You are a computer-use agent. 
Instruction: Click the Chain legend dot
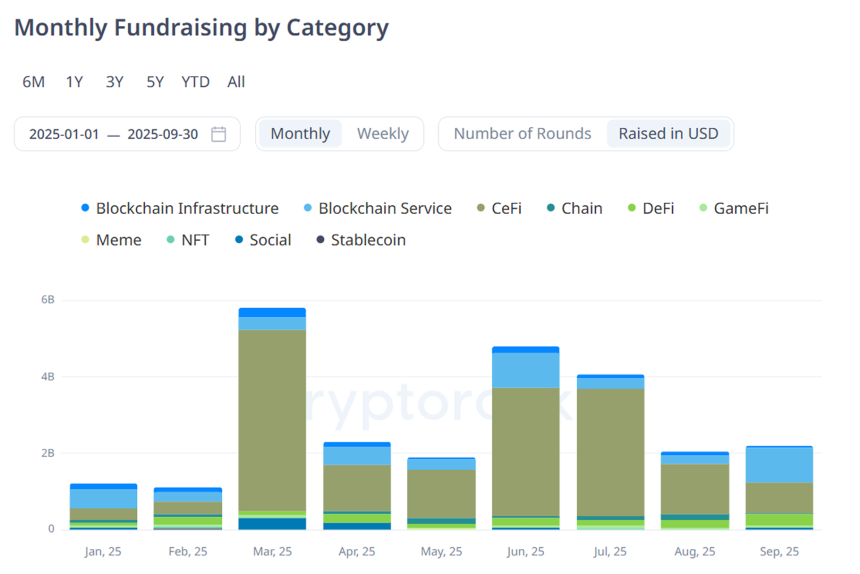coord(551,209)
